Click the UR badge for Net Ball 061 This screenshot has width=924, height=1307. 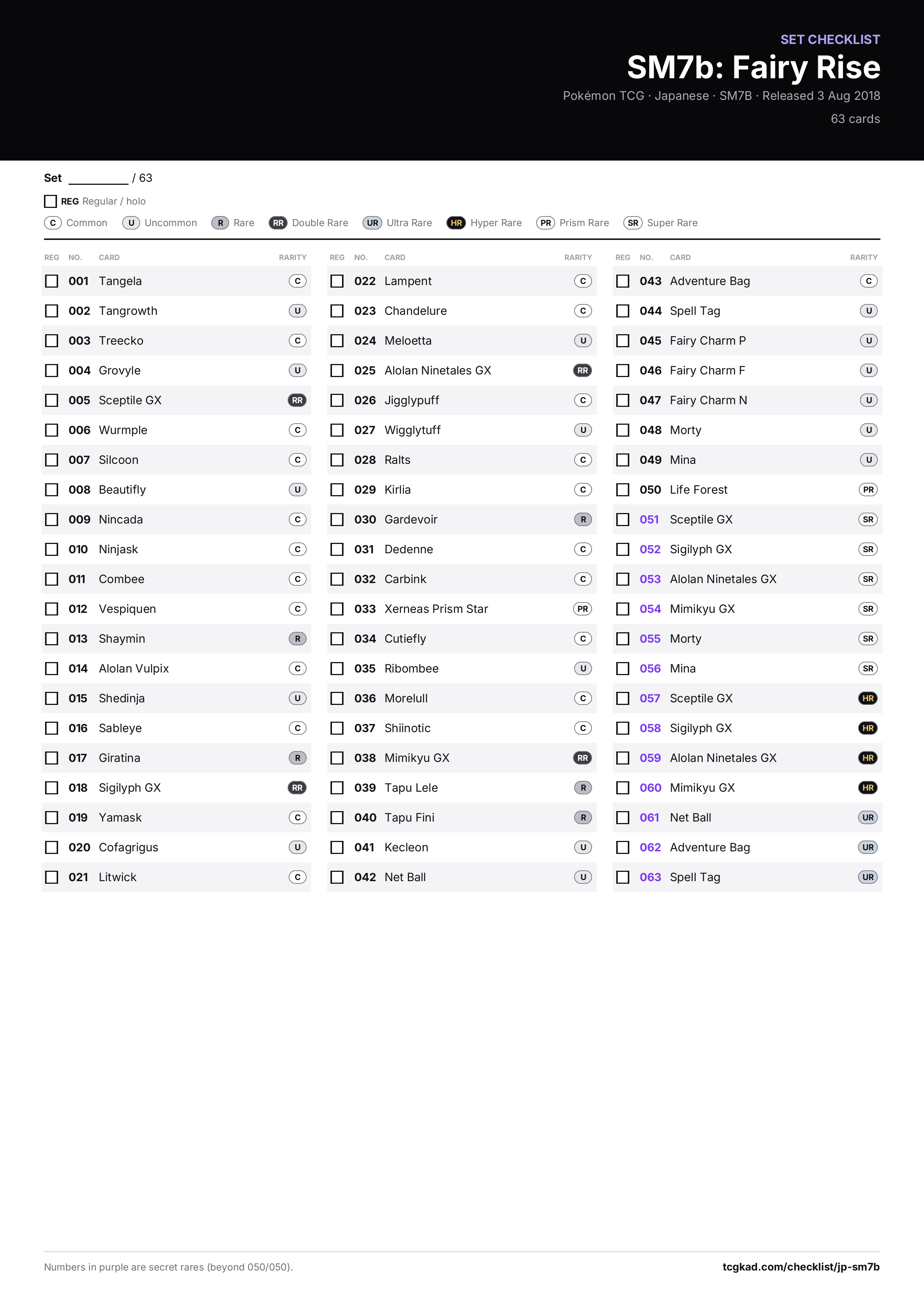click(868, 817)
